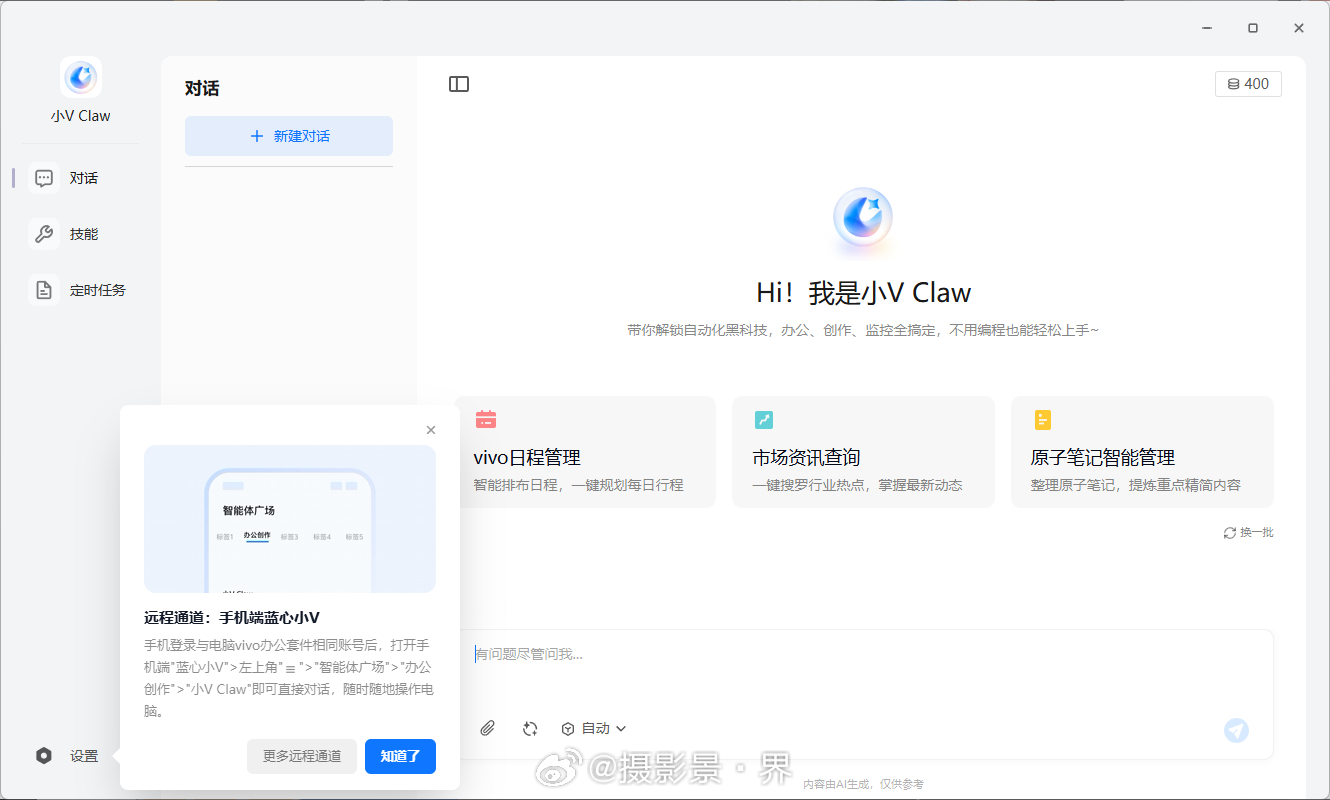Viewport: 1330px width, 800px height.
Task: Close the 远程通道 popup with X
Action: pos(431,430)
